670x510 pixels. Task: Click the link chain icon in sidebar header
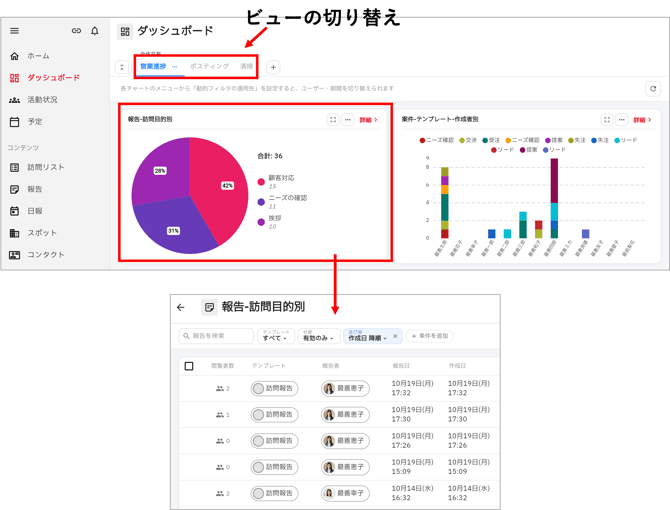76,31
